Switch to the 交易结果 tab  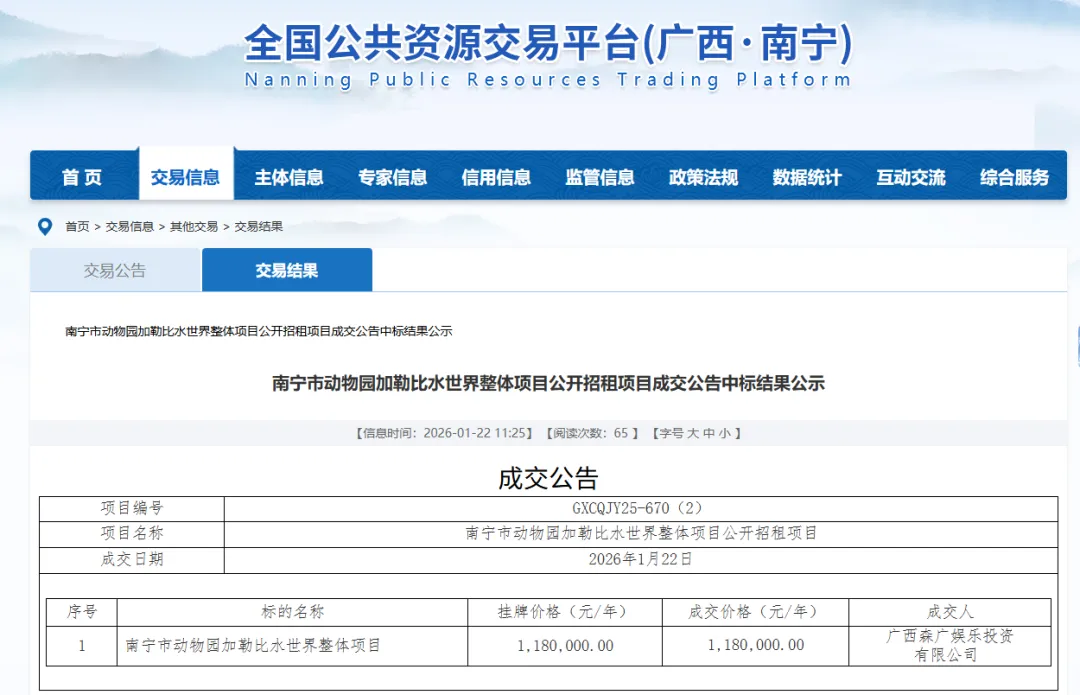click(287, 270)
